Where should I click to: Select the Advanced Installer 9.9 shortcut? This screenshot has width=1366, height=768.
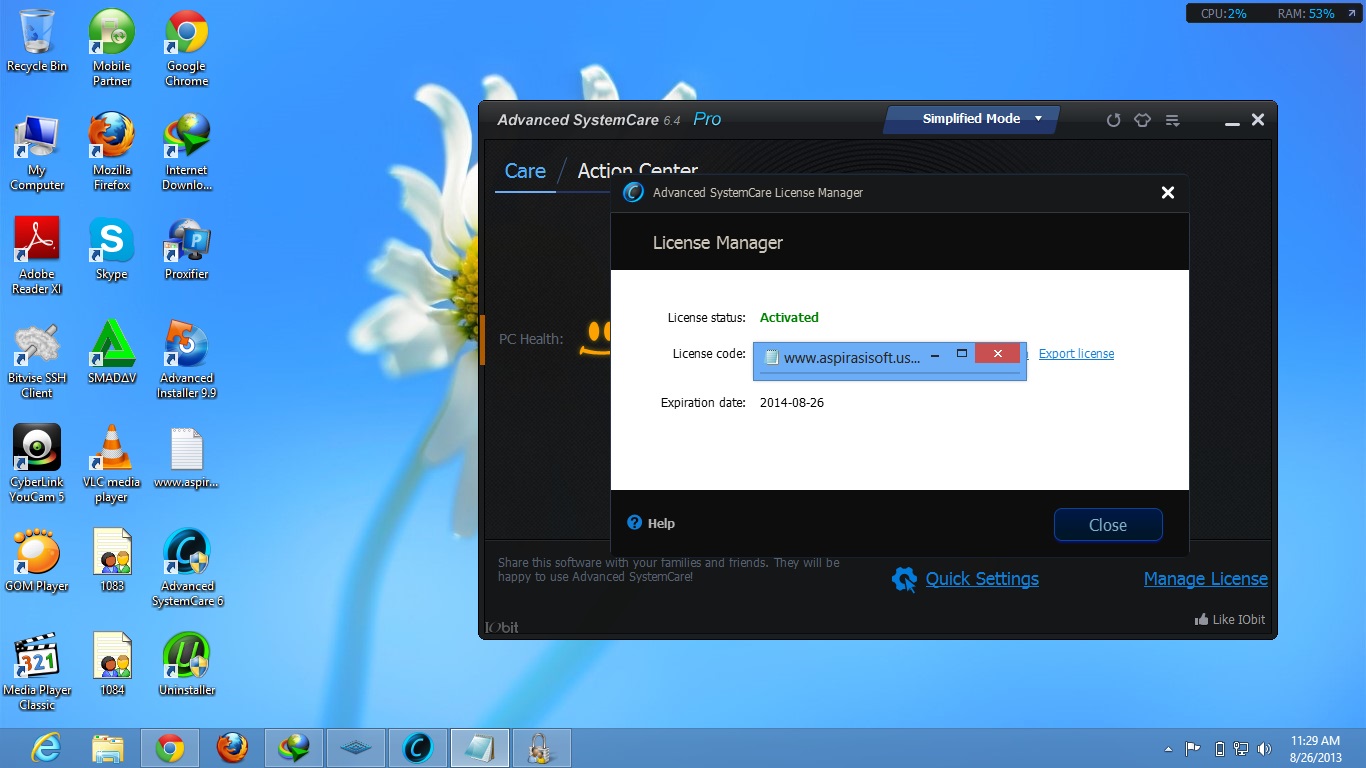click(186, 360)
